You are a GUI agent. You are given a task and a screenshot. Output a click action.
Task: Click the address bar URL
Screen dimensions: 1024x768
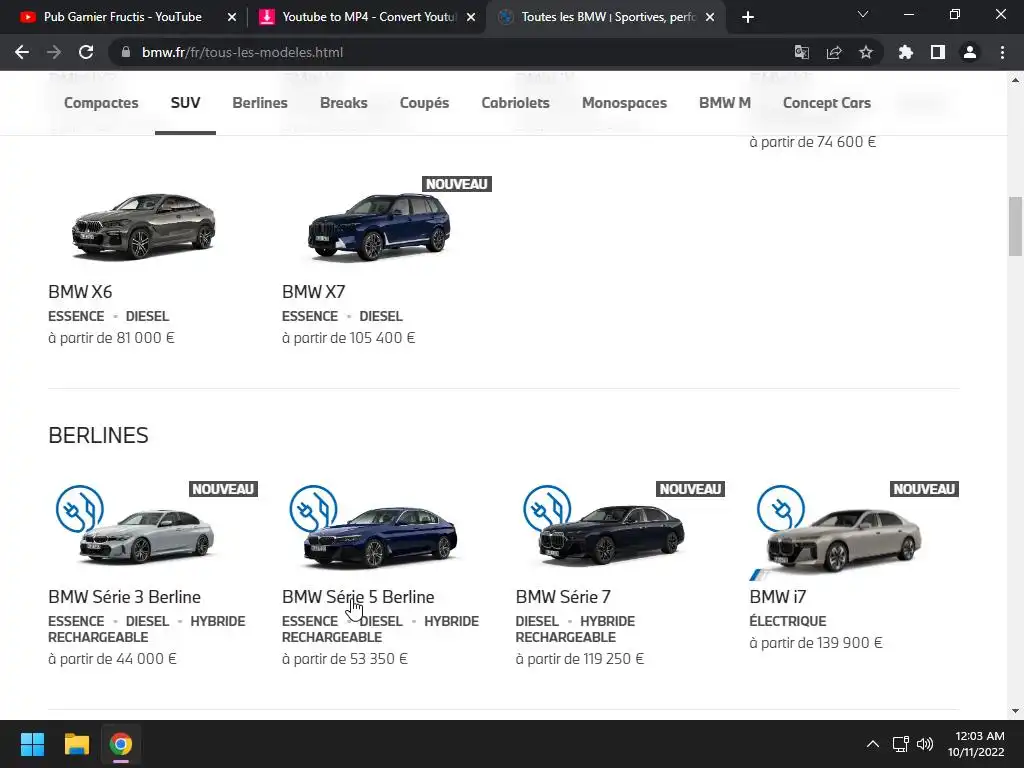(x=242, y=52)
